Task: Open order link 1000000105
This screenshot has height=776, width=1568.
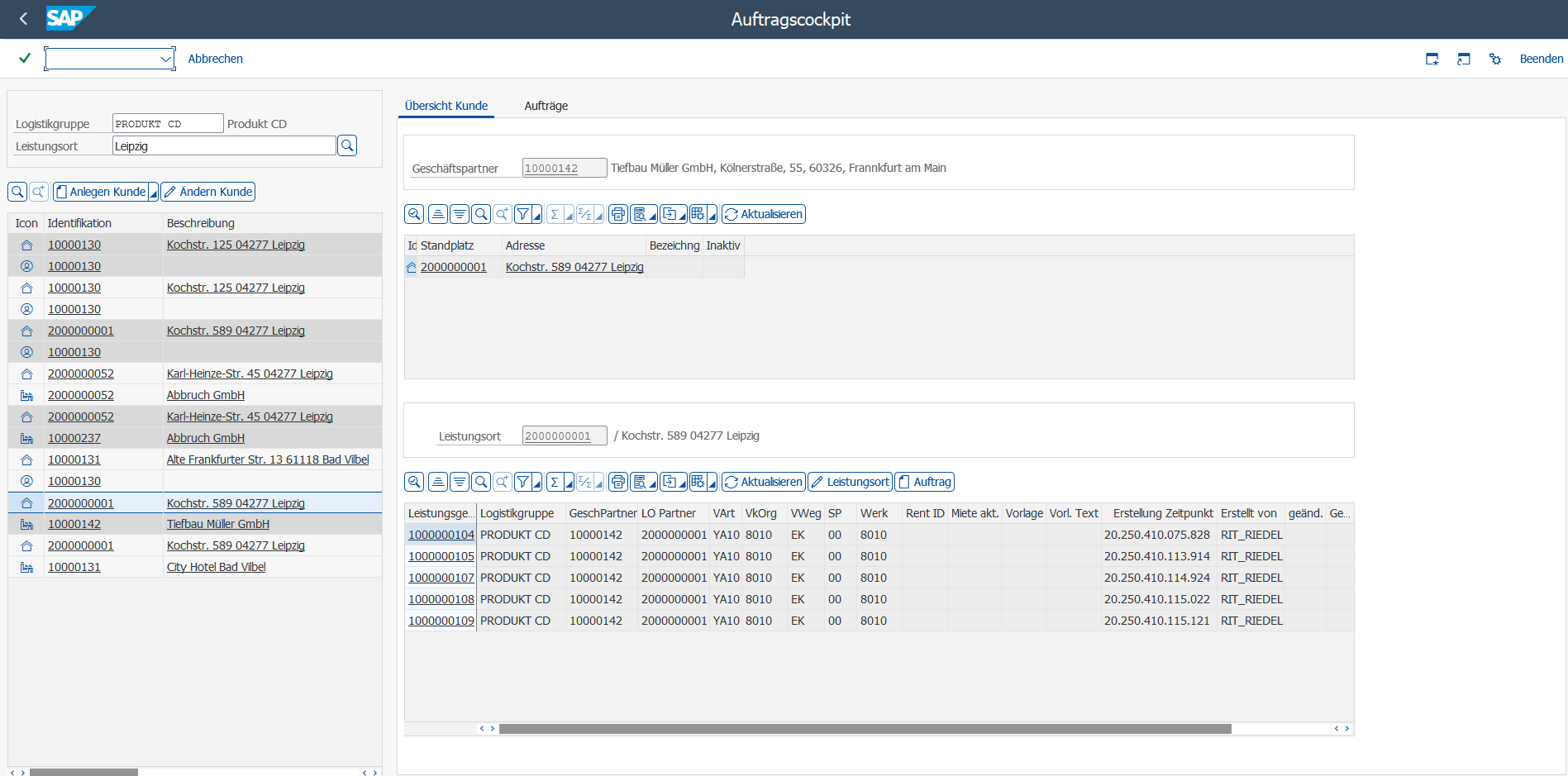Action: 441,556
